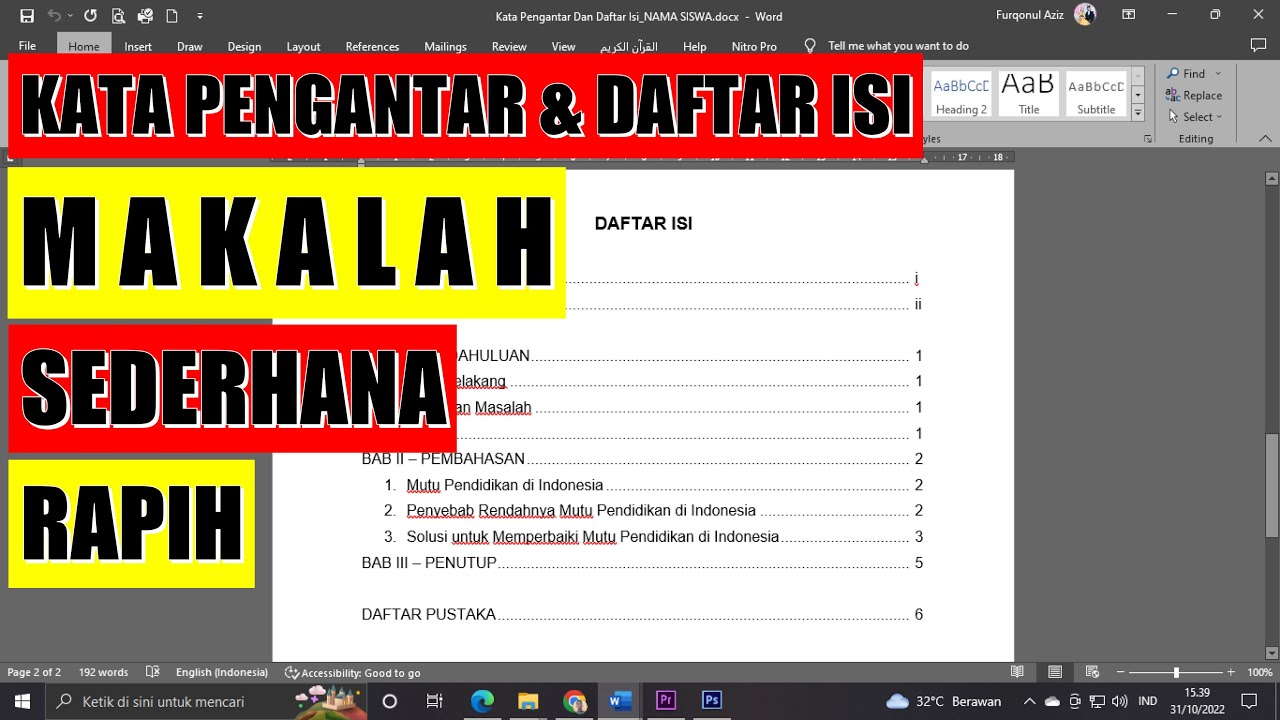
Task: Open the Nitro Pro tab
Action: [x=754, y=46]
